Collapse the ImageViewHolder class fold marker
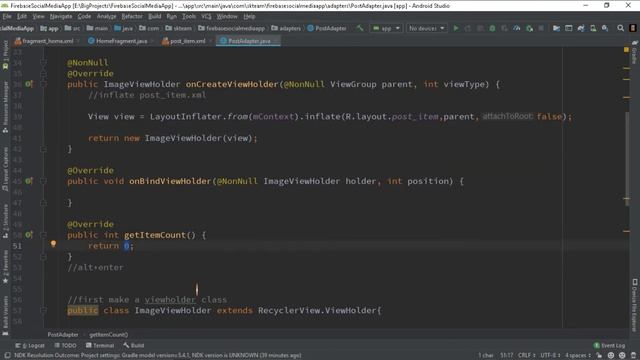This screenshot has width=640, height=360. click(43, 310)
